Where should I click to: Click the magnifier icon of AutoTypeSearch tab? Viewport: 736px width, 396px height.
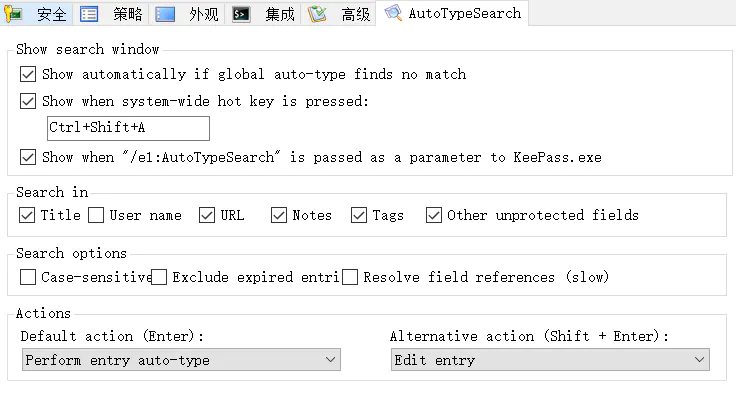click(x=393, y=13)
